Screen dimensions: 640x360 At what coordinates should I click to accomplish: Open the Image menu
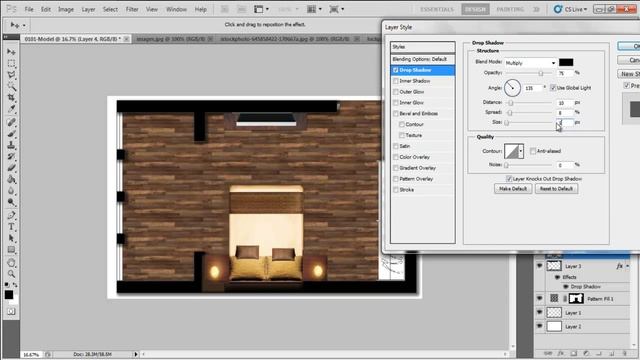tap(66, 9)
